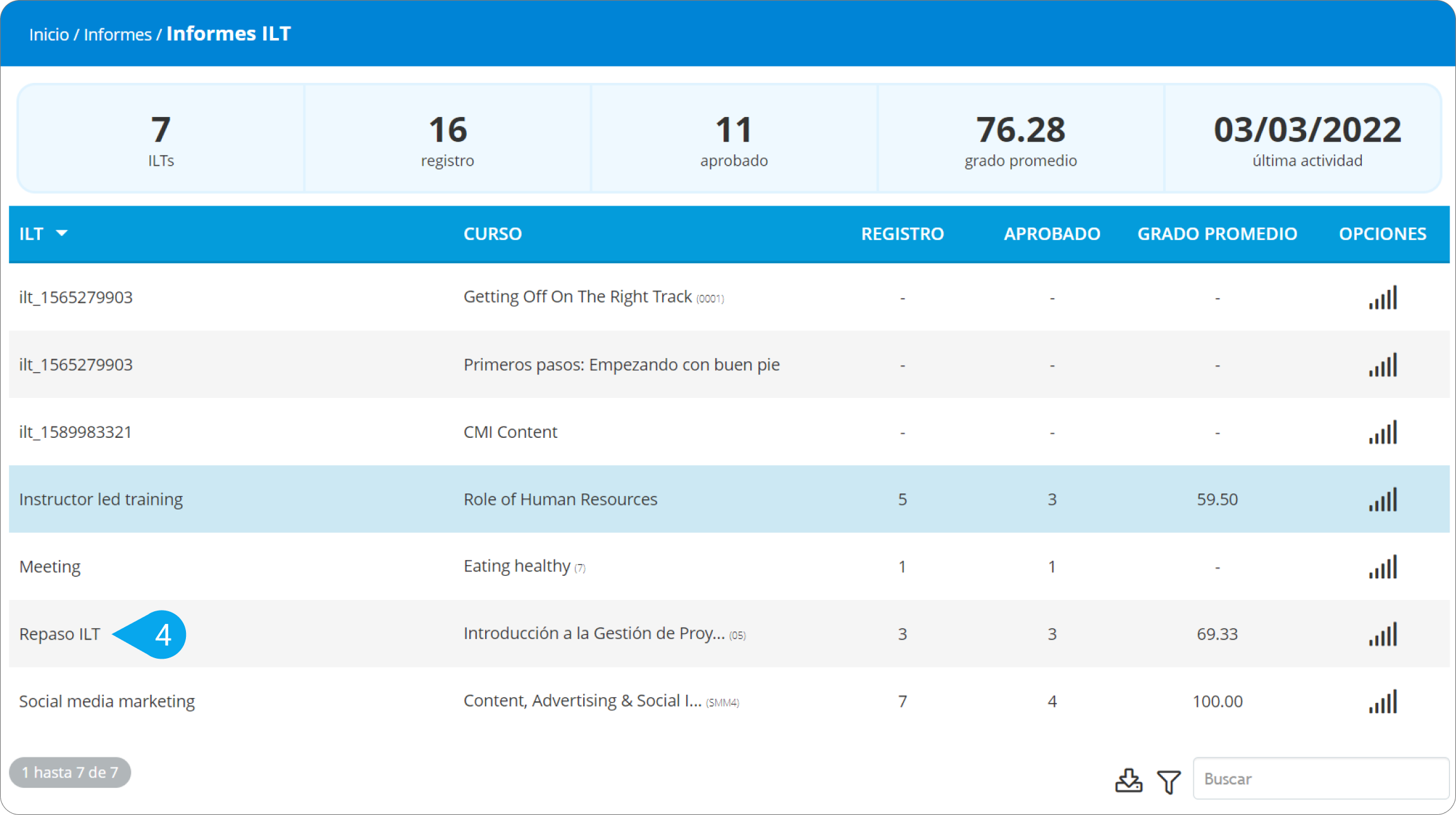Open report chart for CMI Content row
The width and height of the screenshot is (1456, 815).
1383,432
